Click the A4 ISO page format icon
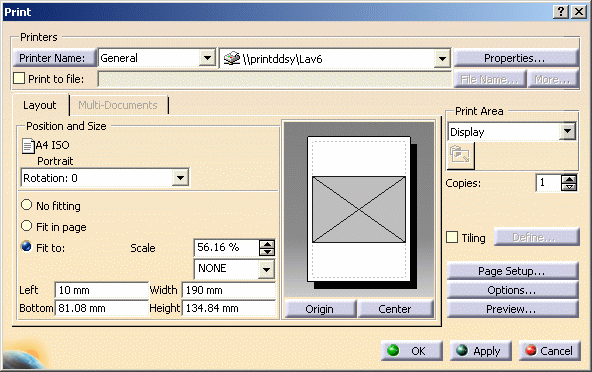Image resolution: width=592 pixels, height=372 pixels. point(28,146)
